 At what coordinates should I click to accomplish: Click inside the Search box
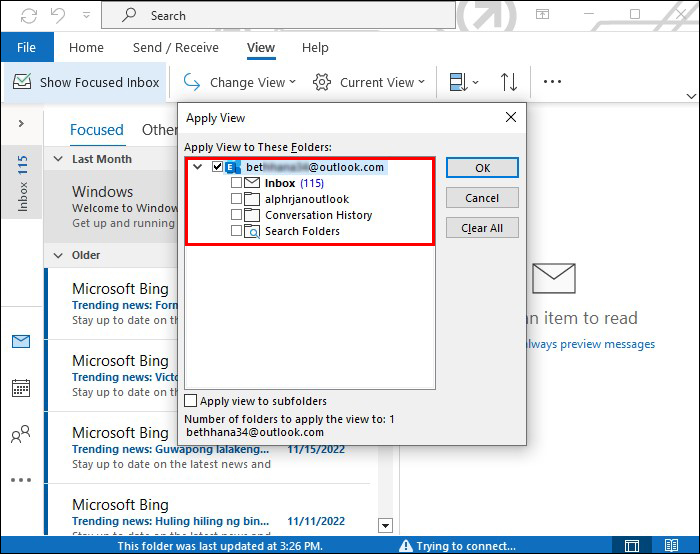tap(279, 16)
